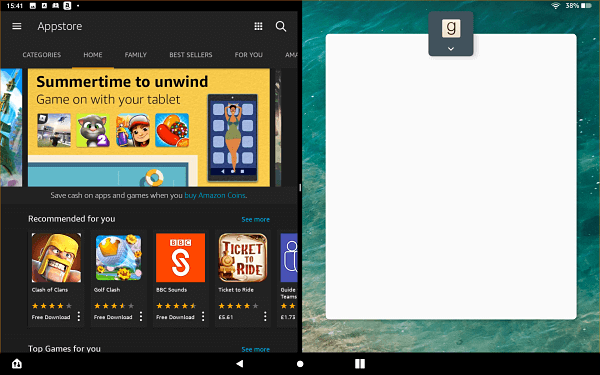
Task: Open the Appstore hamburger menu
Action: coord(16,26)
